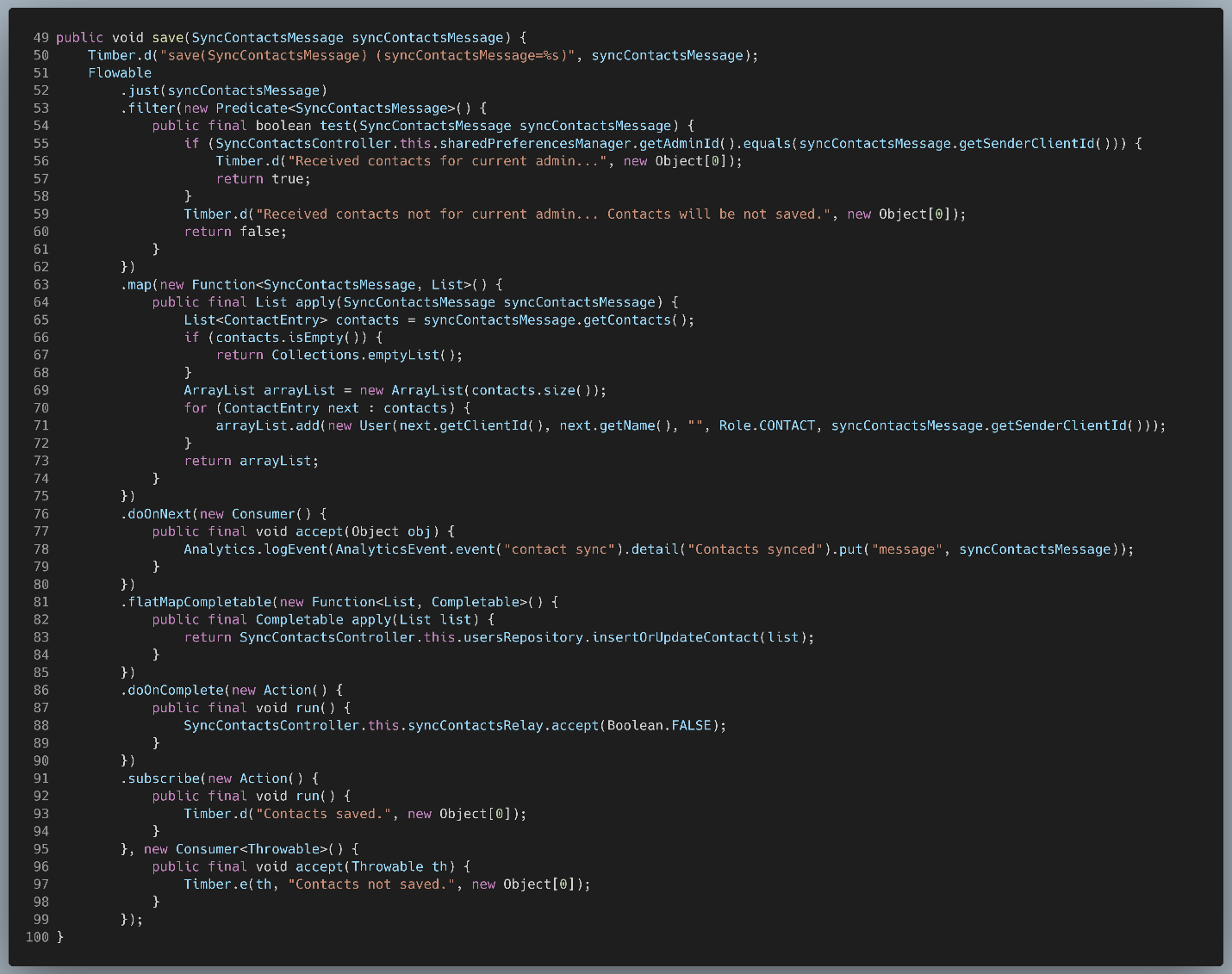This screenshot has height=974, width=1232.
Task: Click the 'return true' statement
Action: coord(263,179)
